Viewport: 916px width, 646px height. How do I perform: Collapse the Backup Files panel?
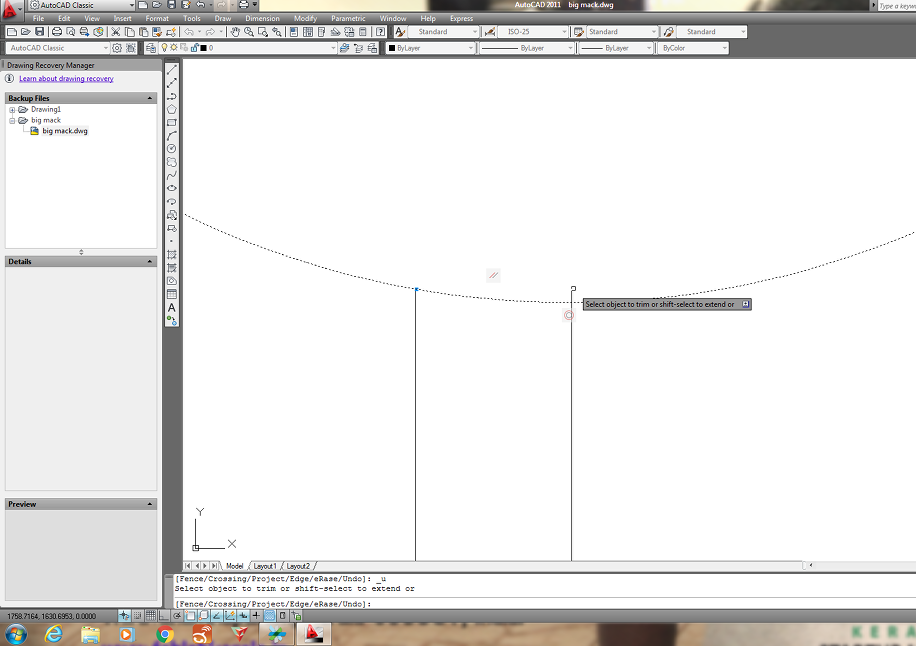(150, 98)
